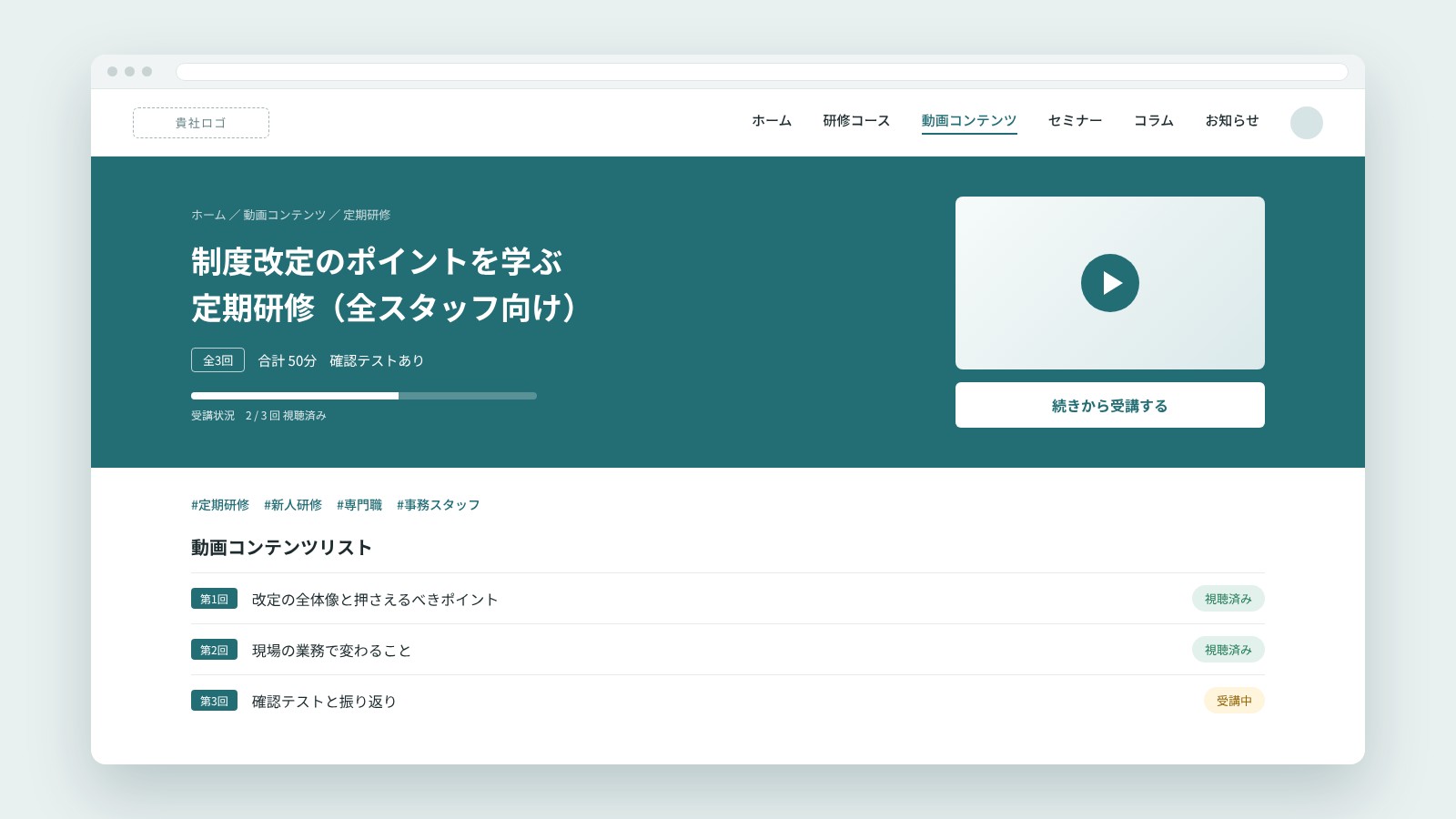Click the 全3回 tag
Image resolution: width=1456 pixels, height=819 pixels.
click(x=217, y=360)
